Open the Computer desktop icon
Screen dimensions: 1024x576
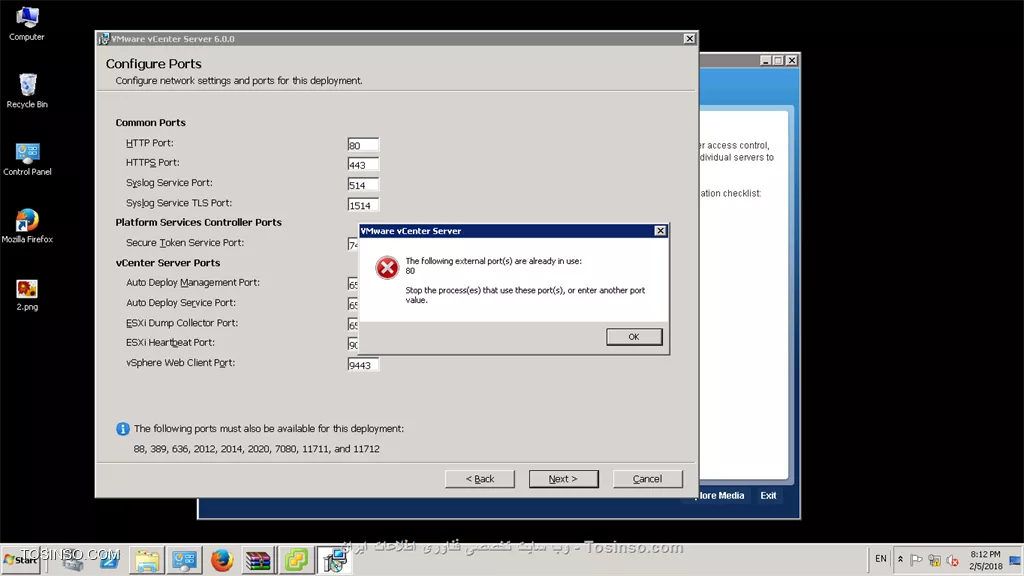pos(27,24)
